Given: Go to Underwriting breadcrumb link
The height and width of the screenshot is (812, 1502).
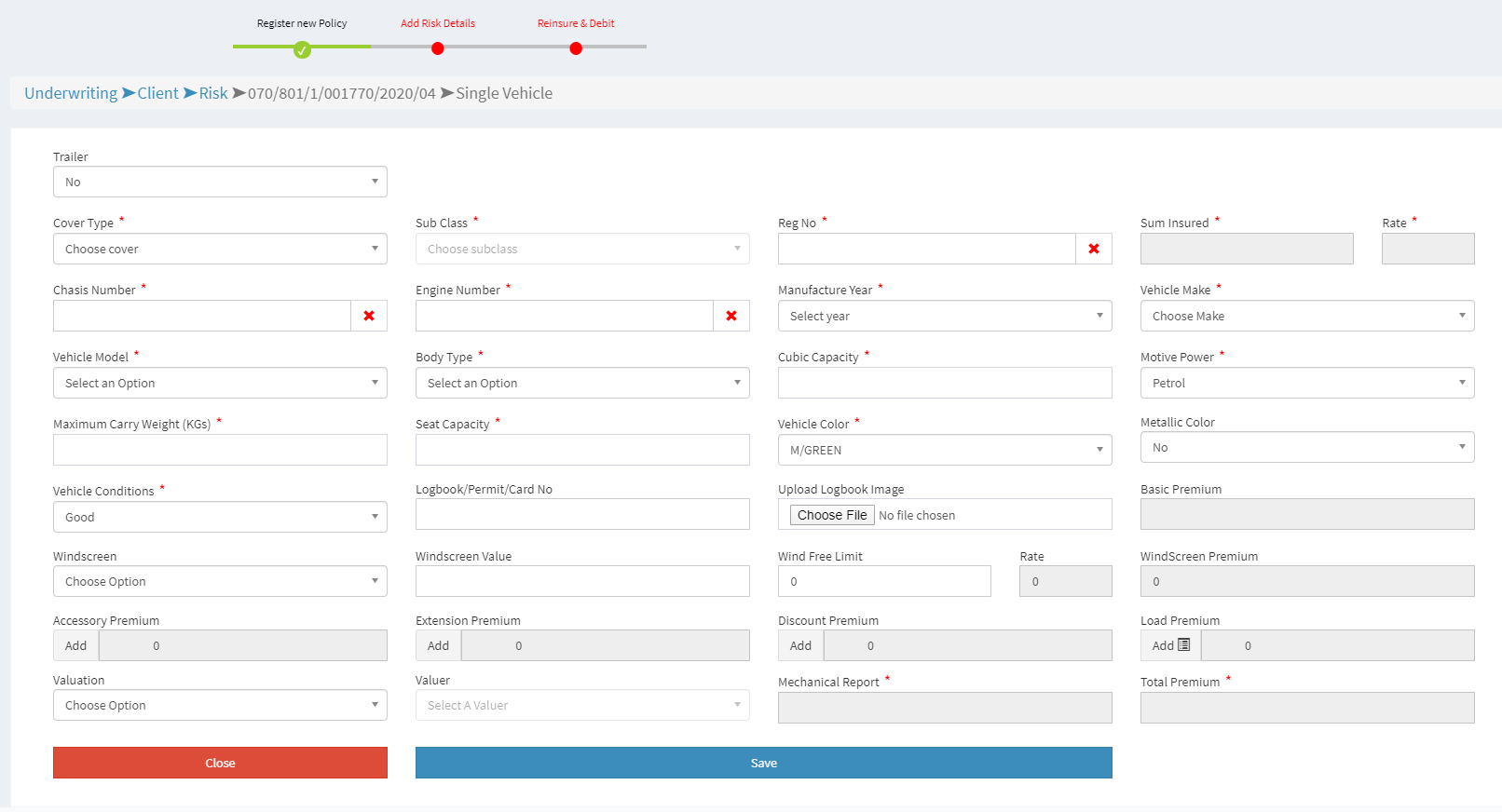Looking at the screenshot, I should [71, 93].
